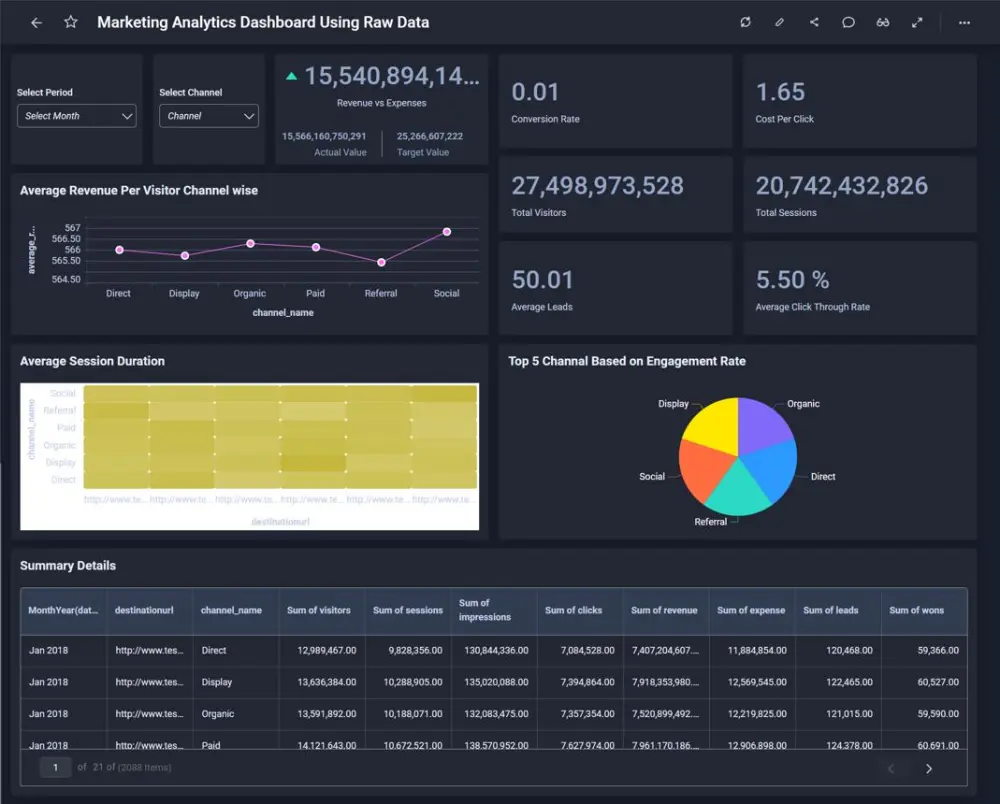This screenshot has width=1000, height=804.
Task: Click the Sum of expense column header
Action: tap(753, 610)
